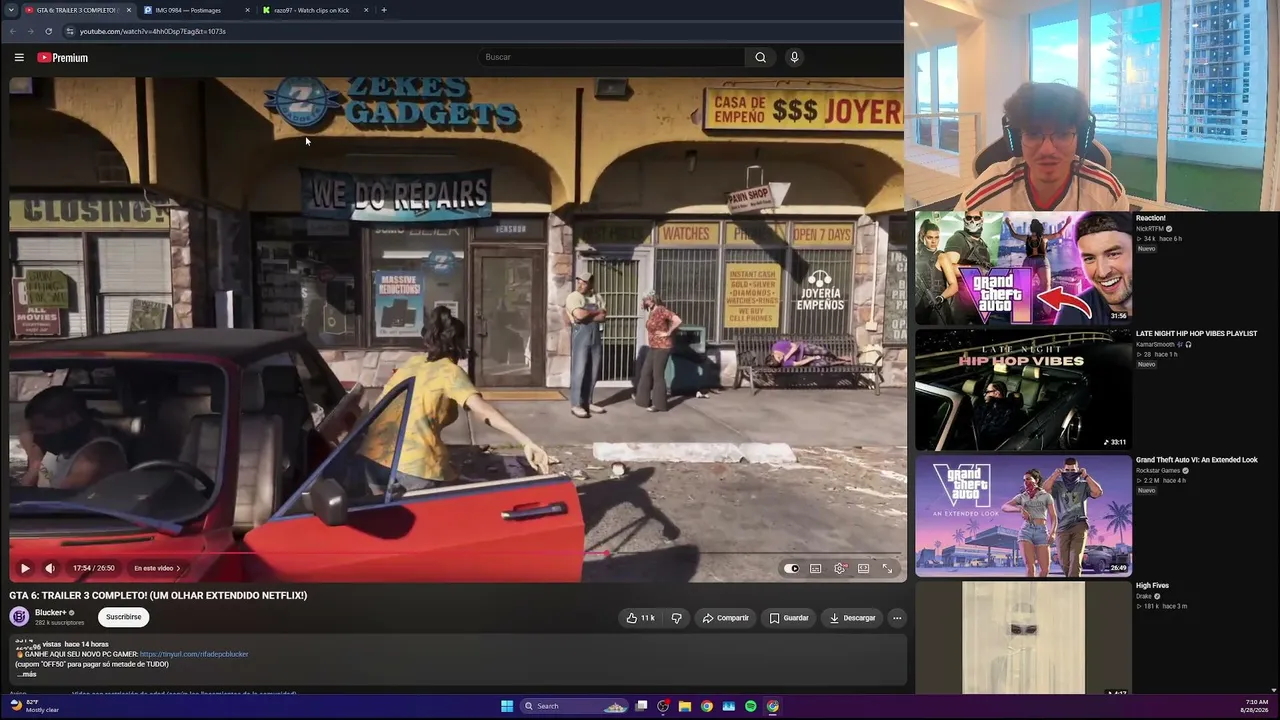Open the Blucker+ channel name link
Screen dimensions: 1280x720
point(51,612)
